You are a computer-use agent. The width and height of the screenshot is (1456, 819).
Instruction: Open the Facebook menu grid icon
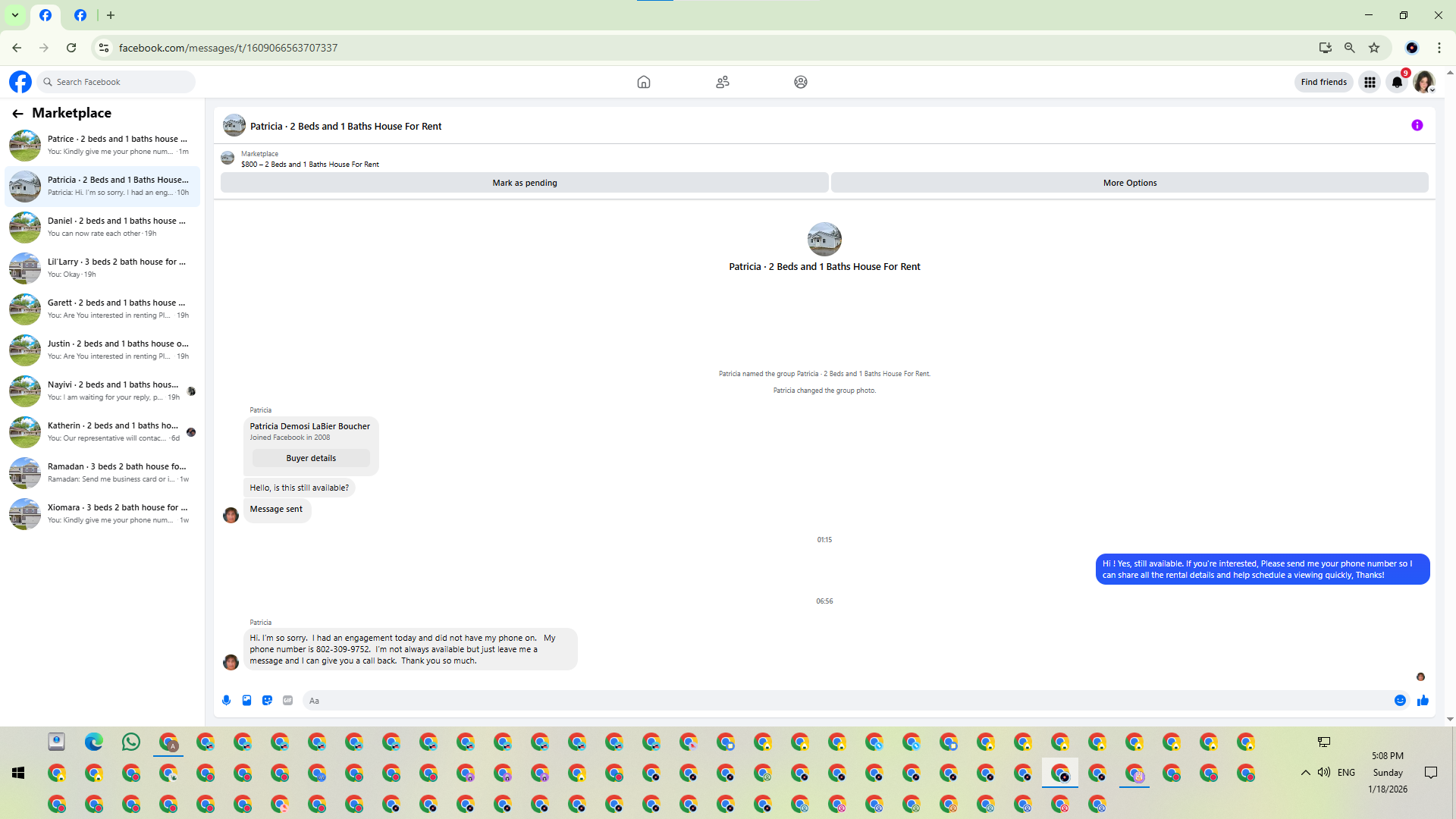[x=1370, y=83]
